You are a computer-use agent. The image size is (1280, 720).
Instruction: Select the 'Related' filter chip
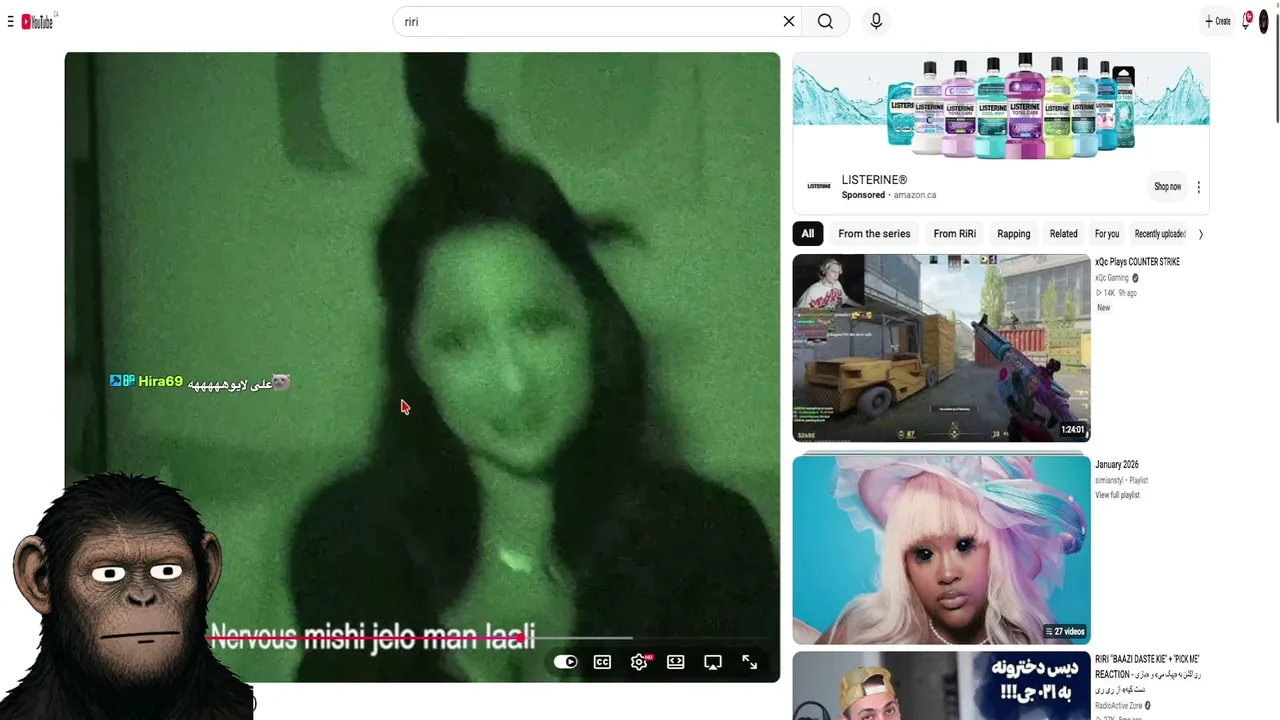[x=1064, y=234]
